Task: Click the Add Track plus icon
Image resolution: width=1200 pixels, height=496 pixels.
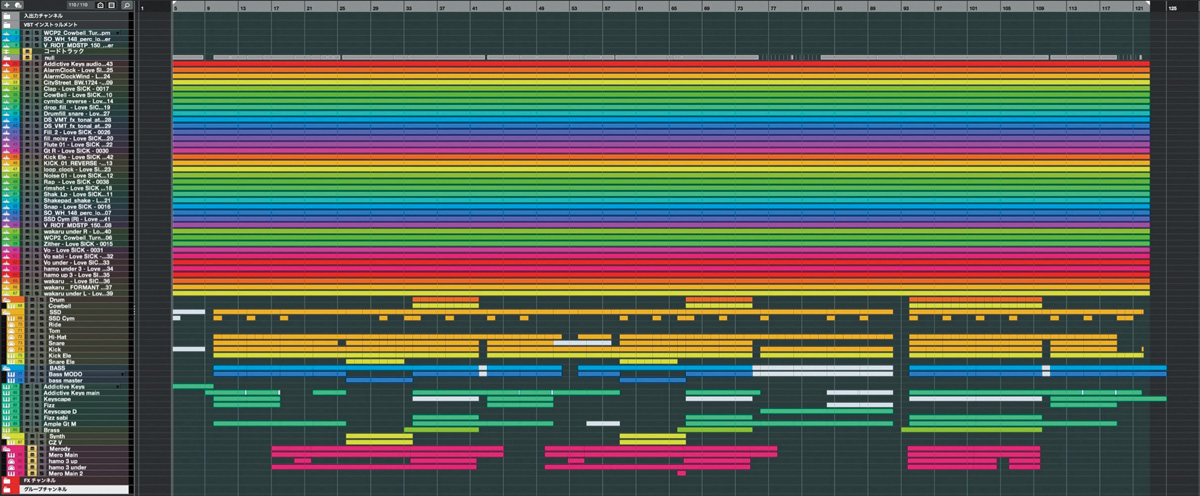Action: click(x=7, y=5)
